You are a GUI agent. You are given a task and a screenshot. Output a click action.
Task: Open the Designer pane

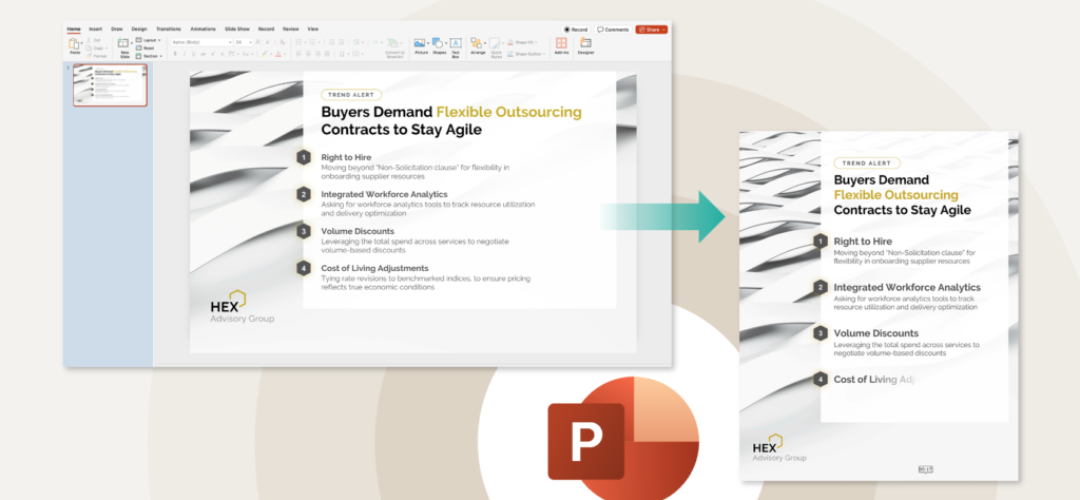(585, 45)
